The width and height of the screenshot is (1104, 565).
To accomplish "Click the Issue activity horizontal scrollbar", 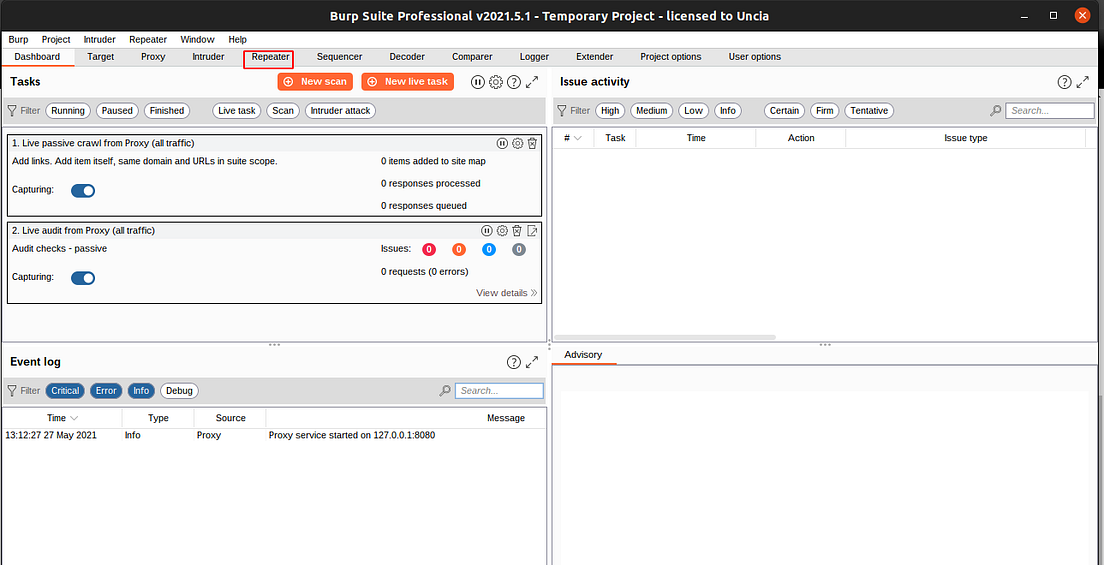I will [665, 337].
